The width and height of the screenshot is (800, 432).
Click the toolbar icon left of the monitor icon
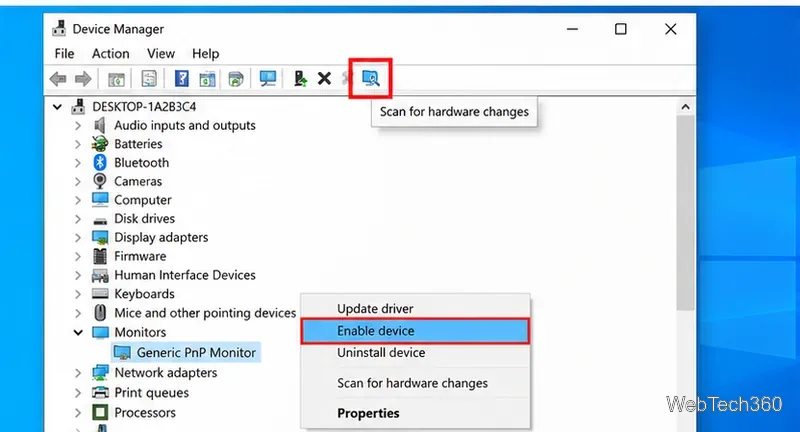click(x=236, y=79)
